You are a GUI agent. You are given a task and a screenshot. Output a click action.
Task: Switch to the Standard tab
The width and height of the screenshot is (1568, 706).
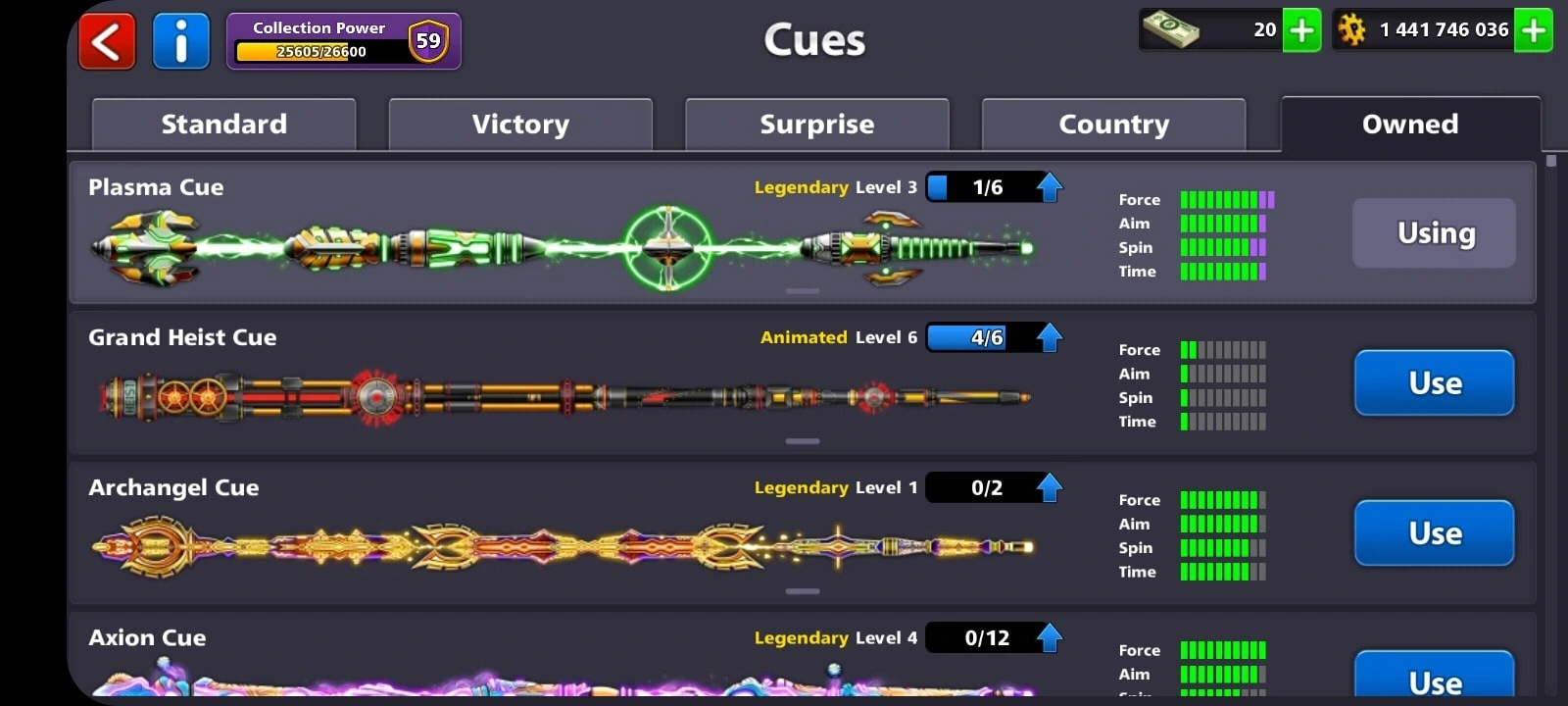224,125
